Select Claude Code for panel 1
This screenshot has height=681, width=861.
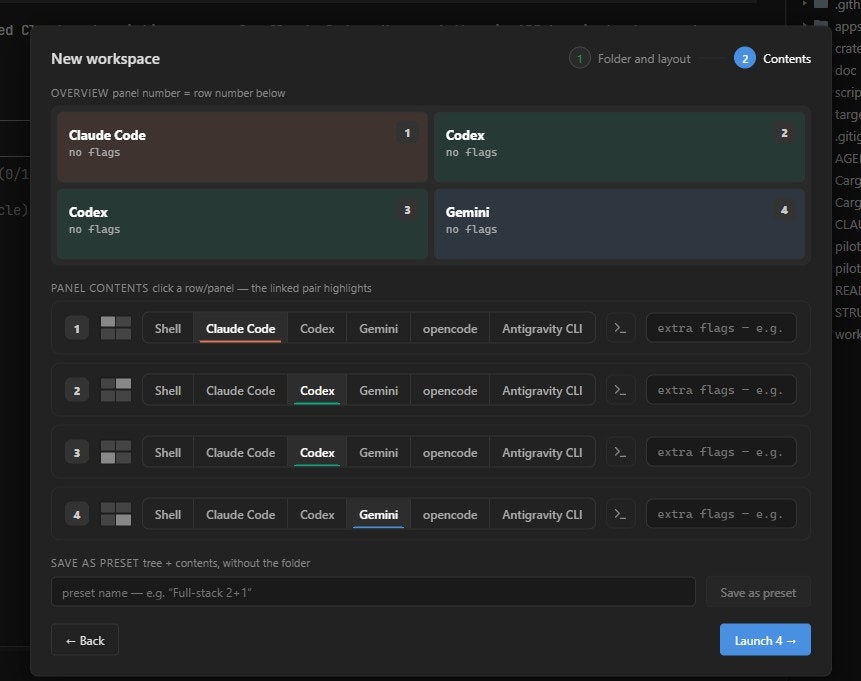pos(241,328)
